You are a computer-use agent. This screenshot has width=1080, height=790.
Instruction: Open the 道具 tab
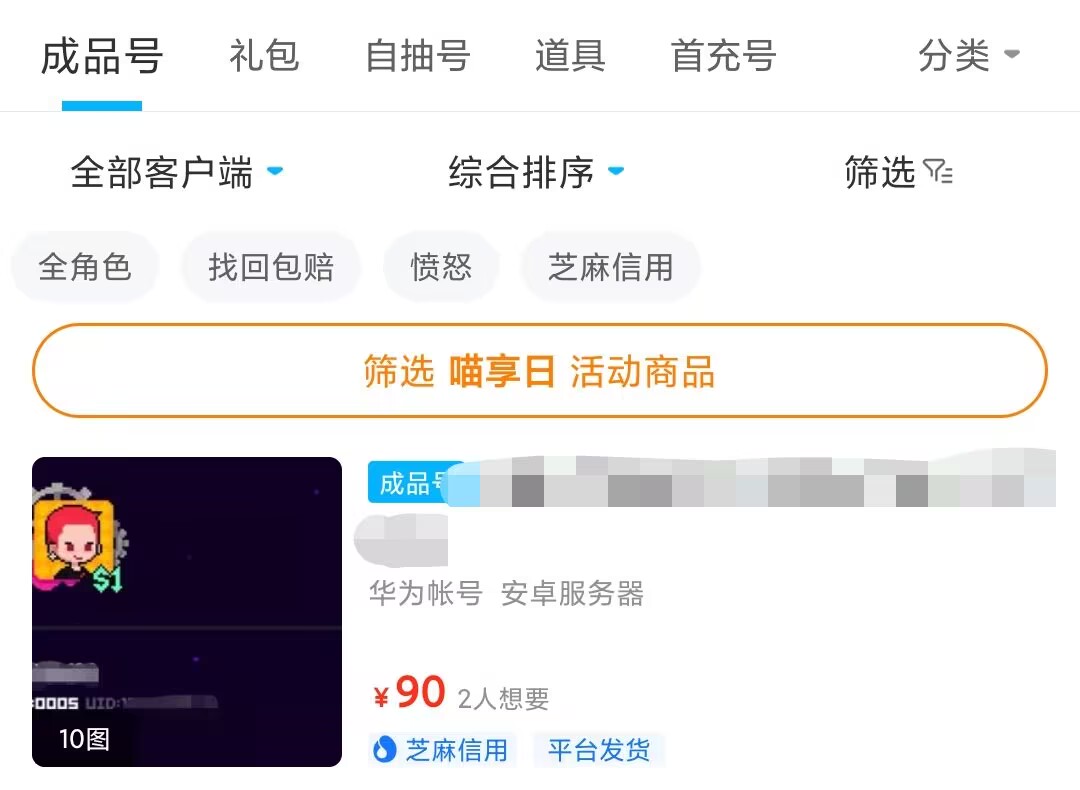point(569,56)
